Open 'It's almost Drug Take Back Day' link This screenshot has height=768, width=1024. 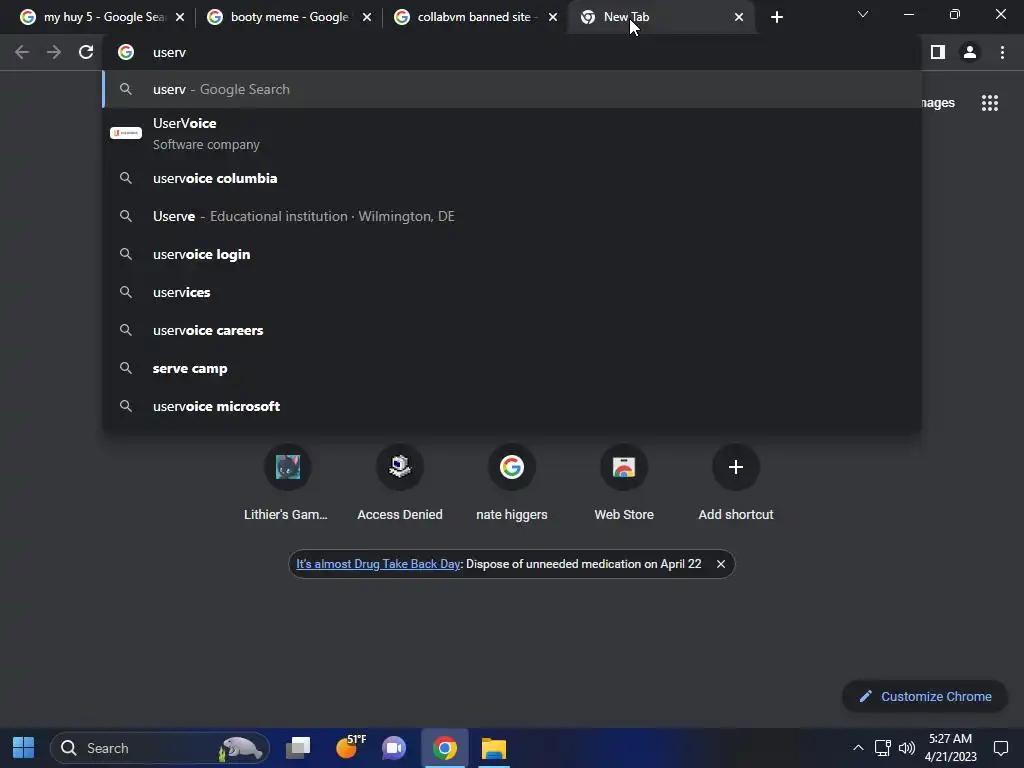[x=378, y=564]
